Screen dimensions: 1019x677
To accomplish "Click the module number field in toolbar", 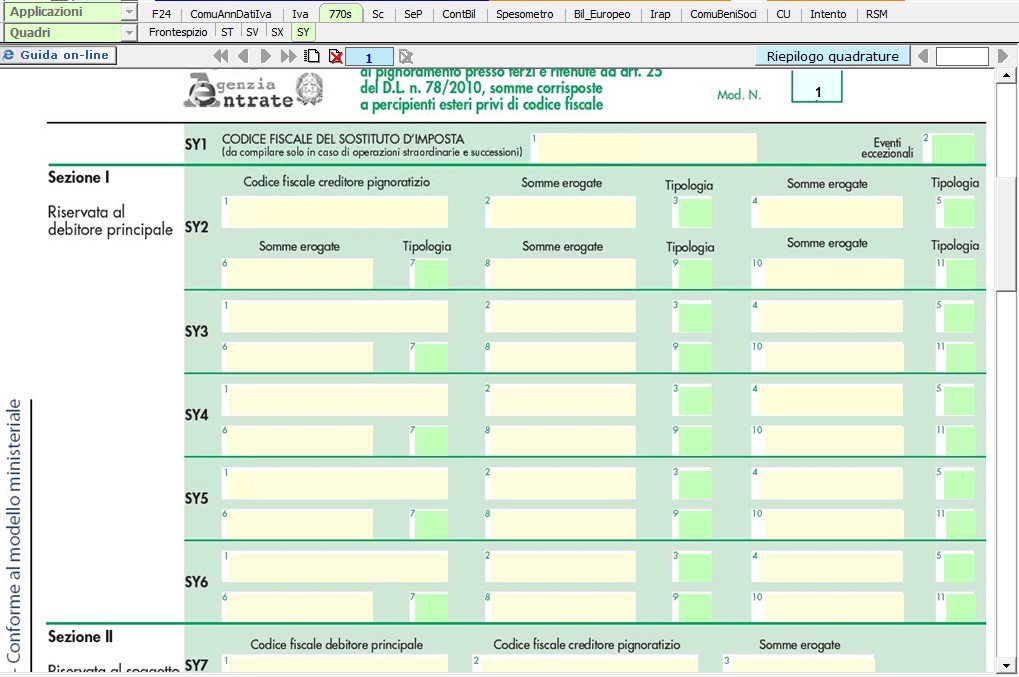I will coord(369,57).
